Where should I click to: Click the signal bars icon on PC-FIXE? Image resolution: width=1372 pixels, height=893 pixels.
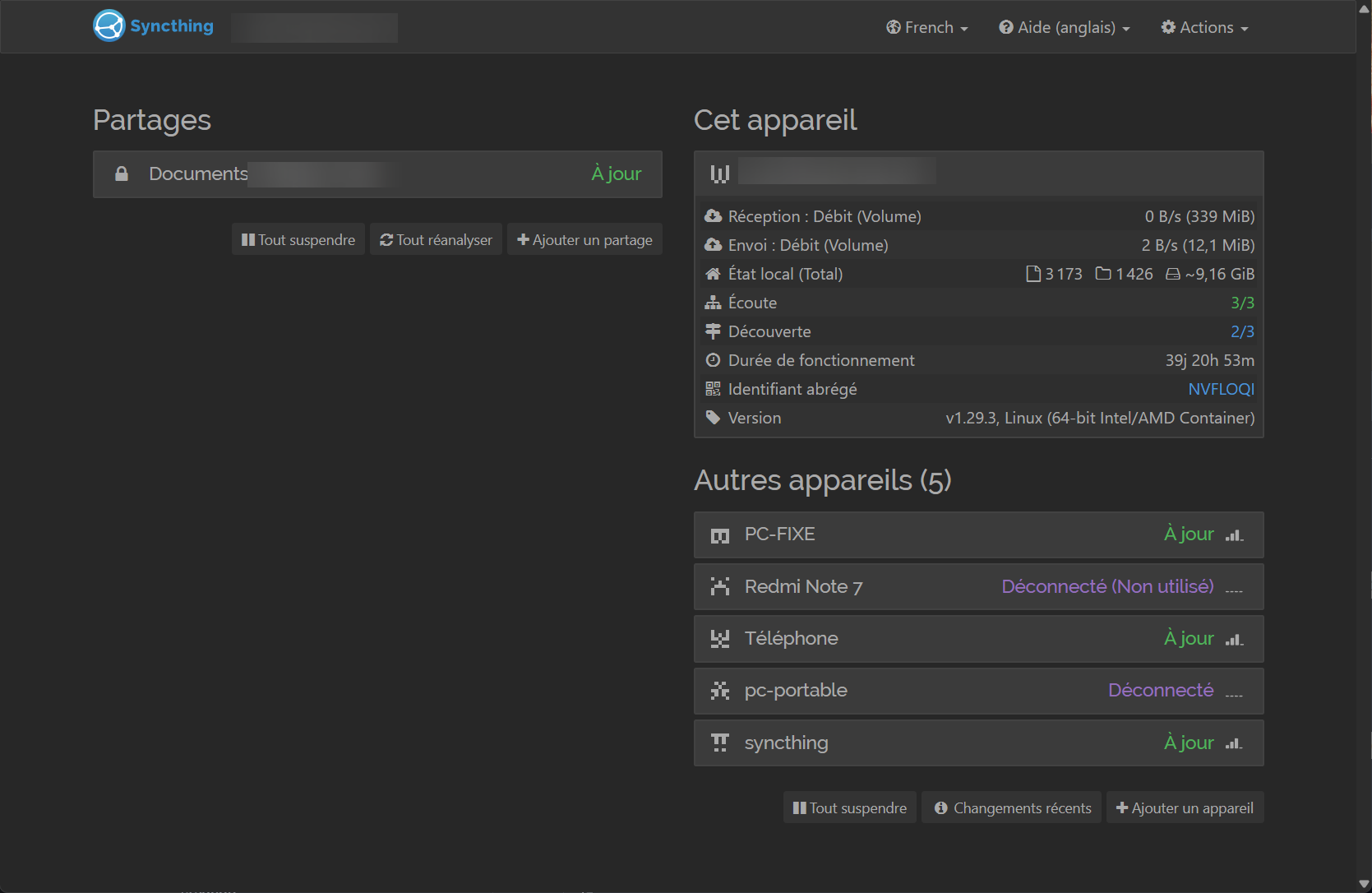(1233, 535)
